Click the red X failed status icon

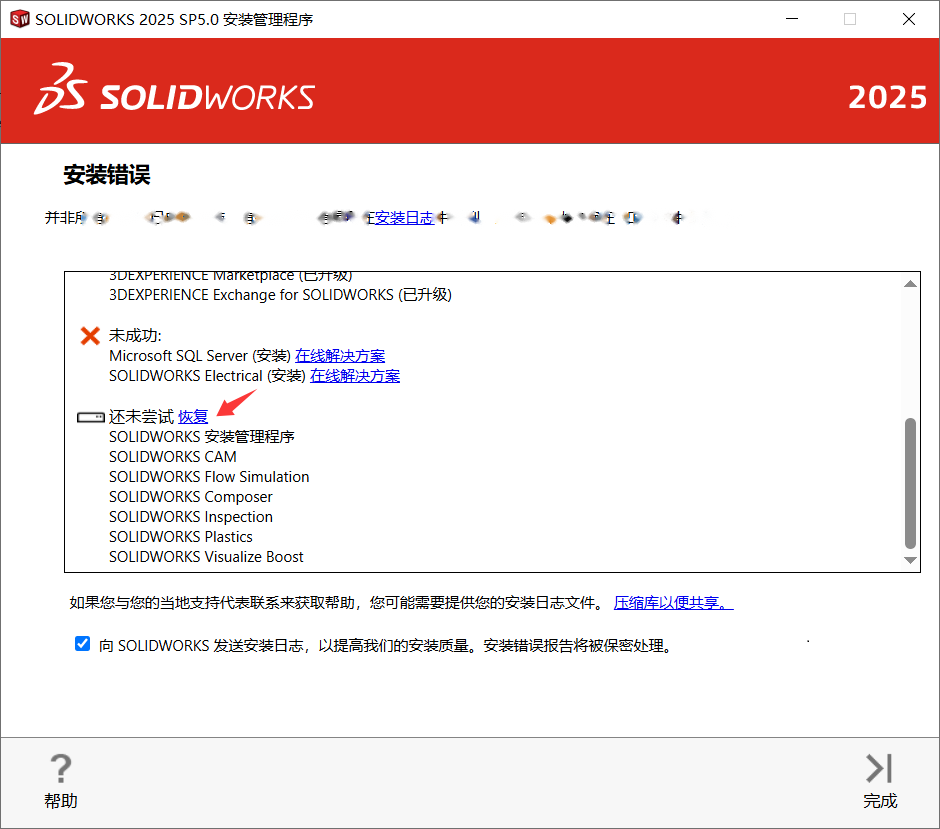[x=90, y=336]
